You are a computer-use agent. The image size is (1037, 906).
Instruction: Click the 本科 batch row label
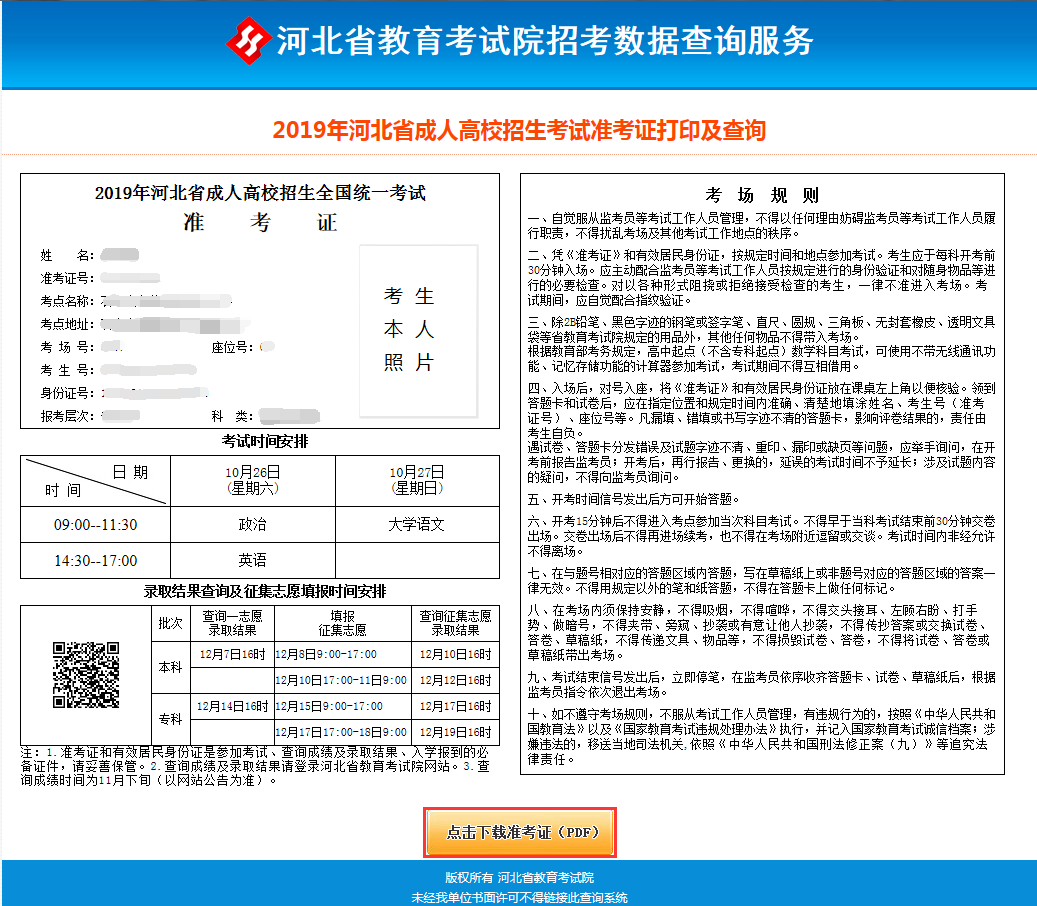(171, 667)
